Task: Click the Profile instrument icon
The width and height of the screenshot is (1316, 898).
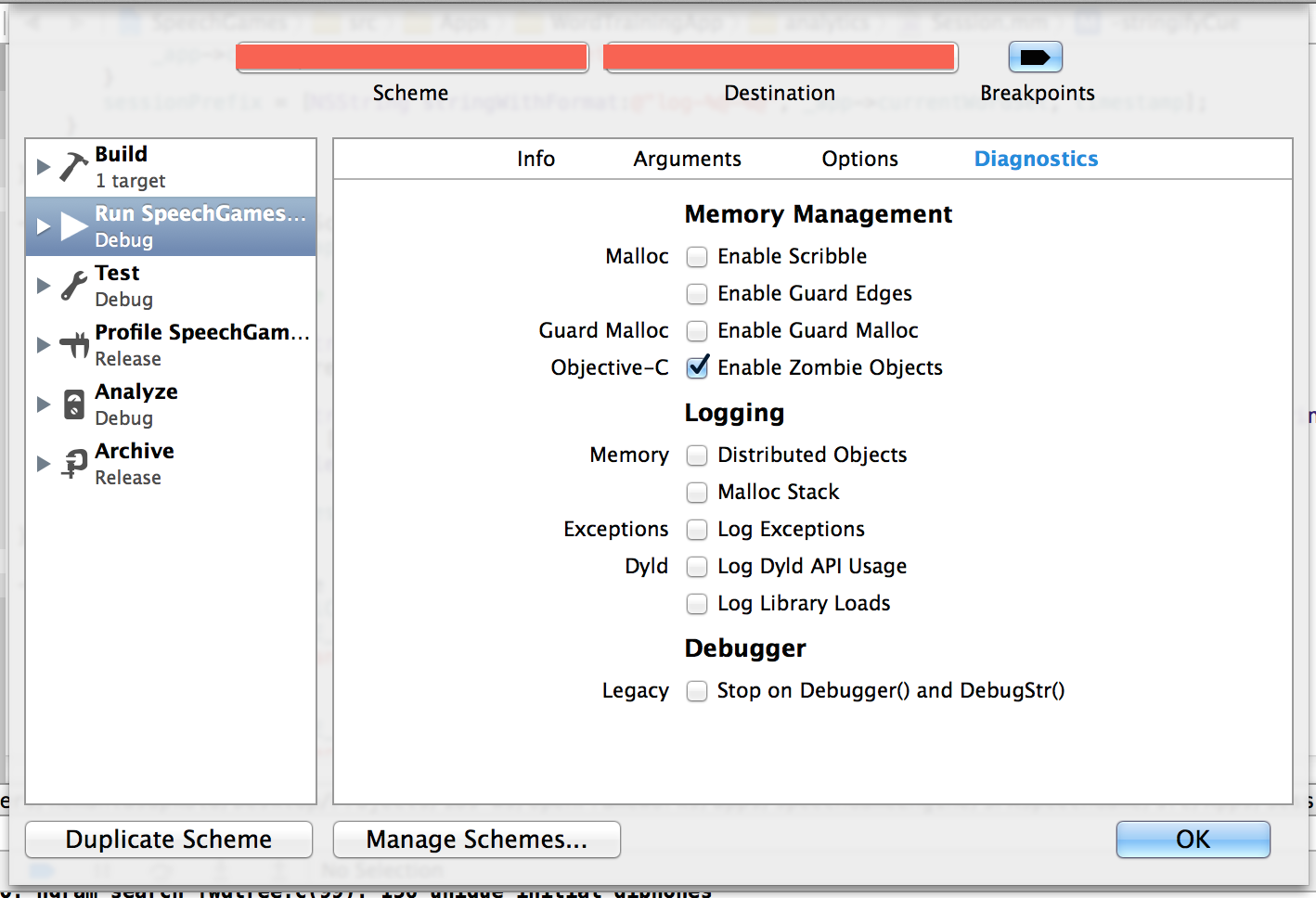Action: pyautogui.click(x=74, y=345)
